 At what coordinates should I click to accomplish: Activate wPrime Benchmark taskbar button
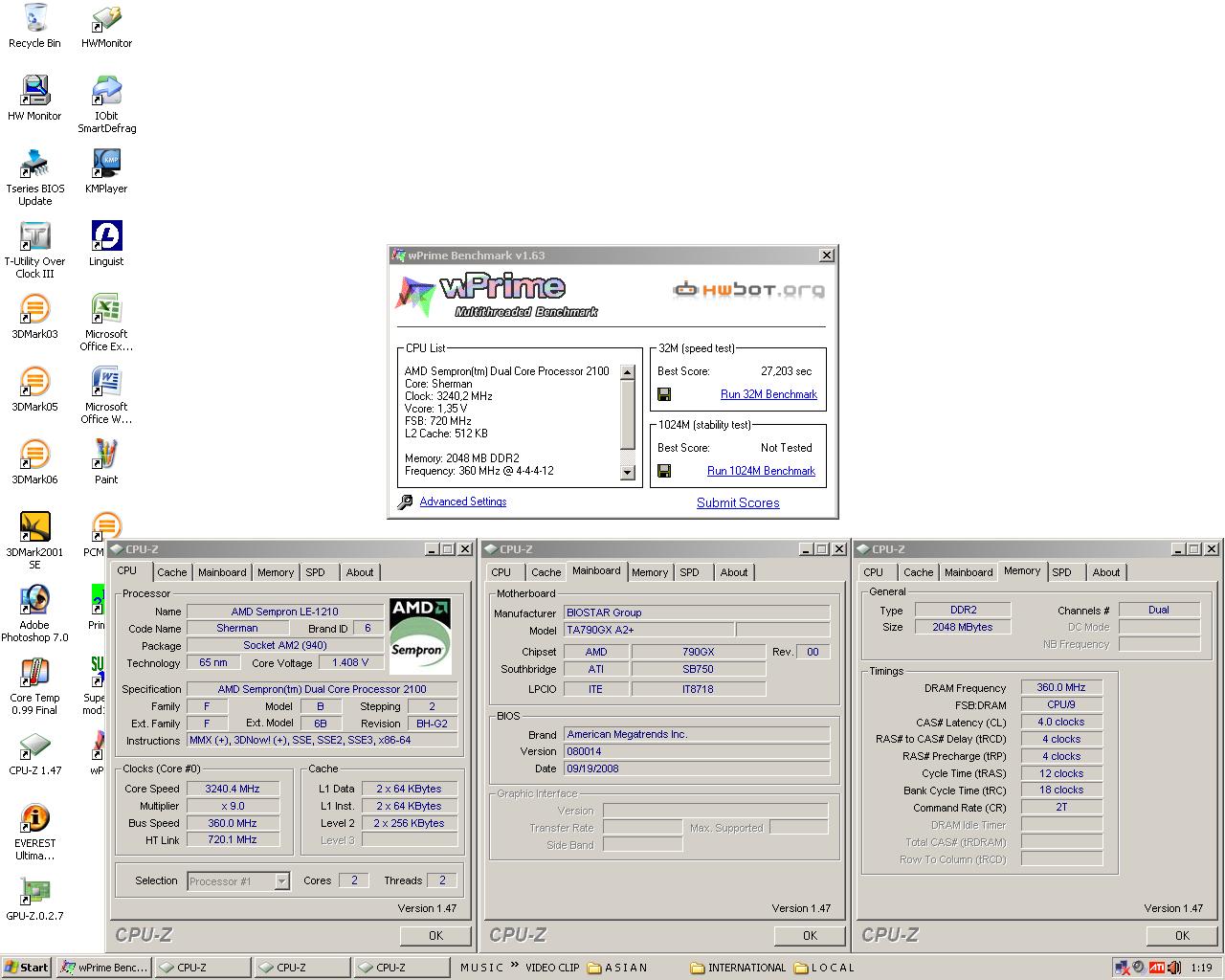tap(104, 968)
